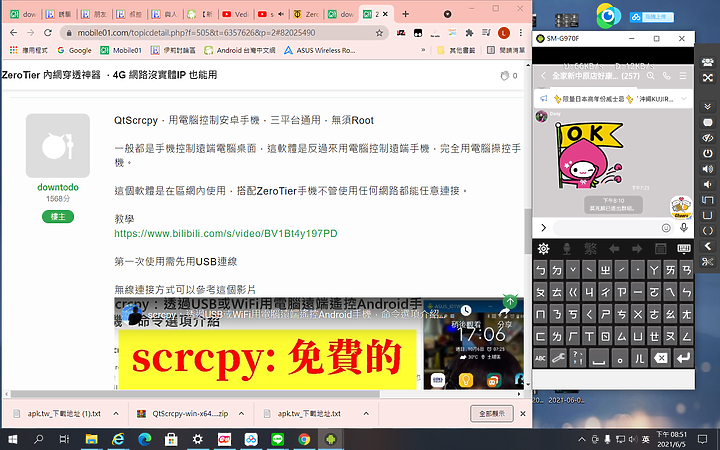
Task: Tap the search icon in LINE chat header
Action: point(651,76)
